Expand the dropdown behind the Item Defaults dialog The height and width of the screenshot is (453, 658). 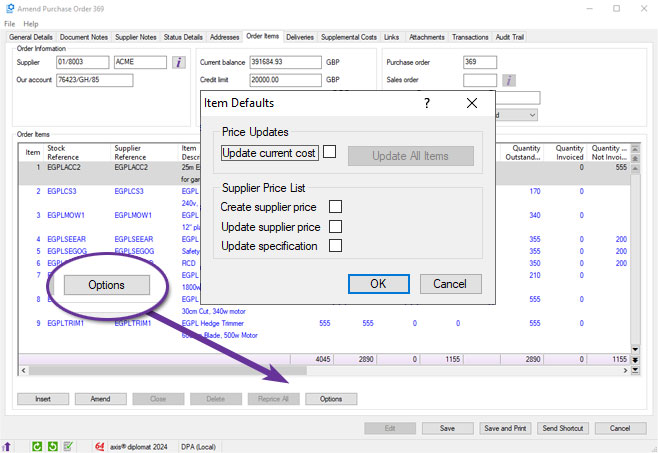coord(532,115)
